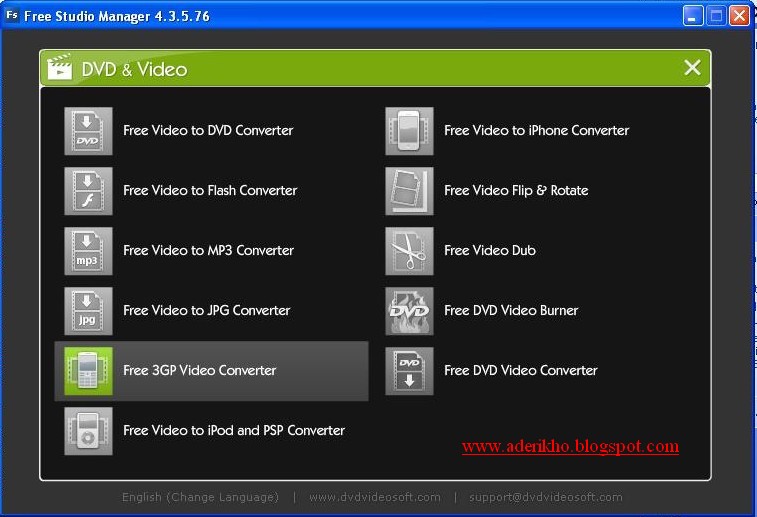
Task: Select Free Video to MP3 Converter text
Action: (x=209, y=250)
